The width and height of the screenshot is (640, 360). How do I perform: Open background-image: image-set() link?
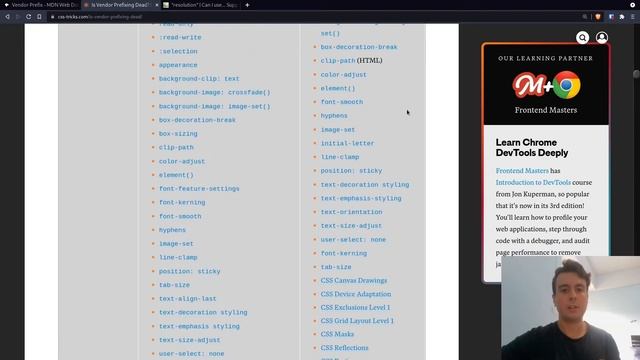coord(214,106)
